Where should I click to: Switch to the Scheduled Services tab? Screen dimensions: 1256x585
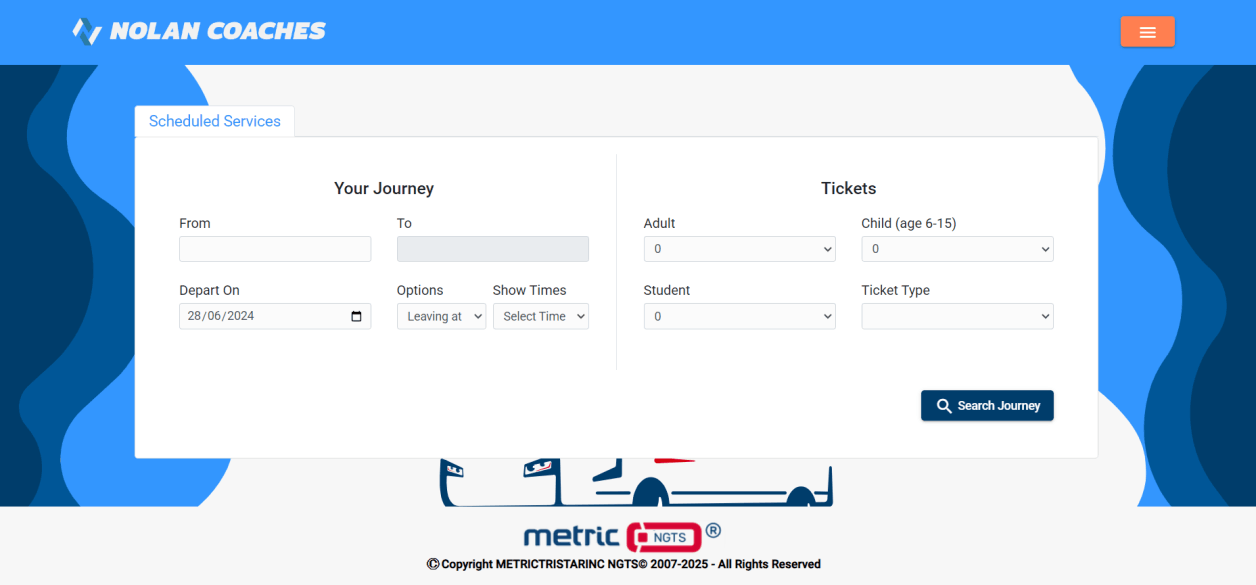[214, 121]
